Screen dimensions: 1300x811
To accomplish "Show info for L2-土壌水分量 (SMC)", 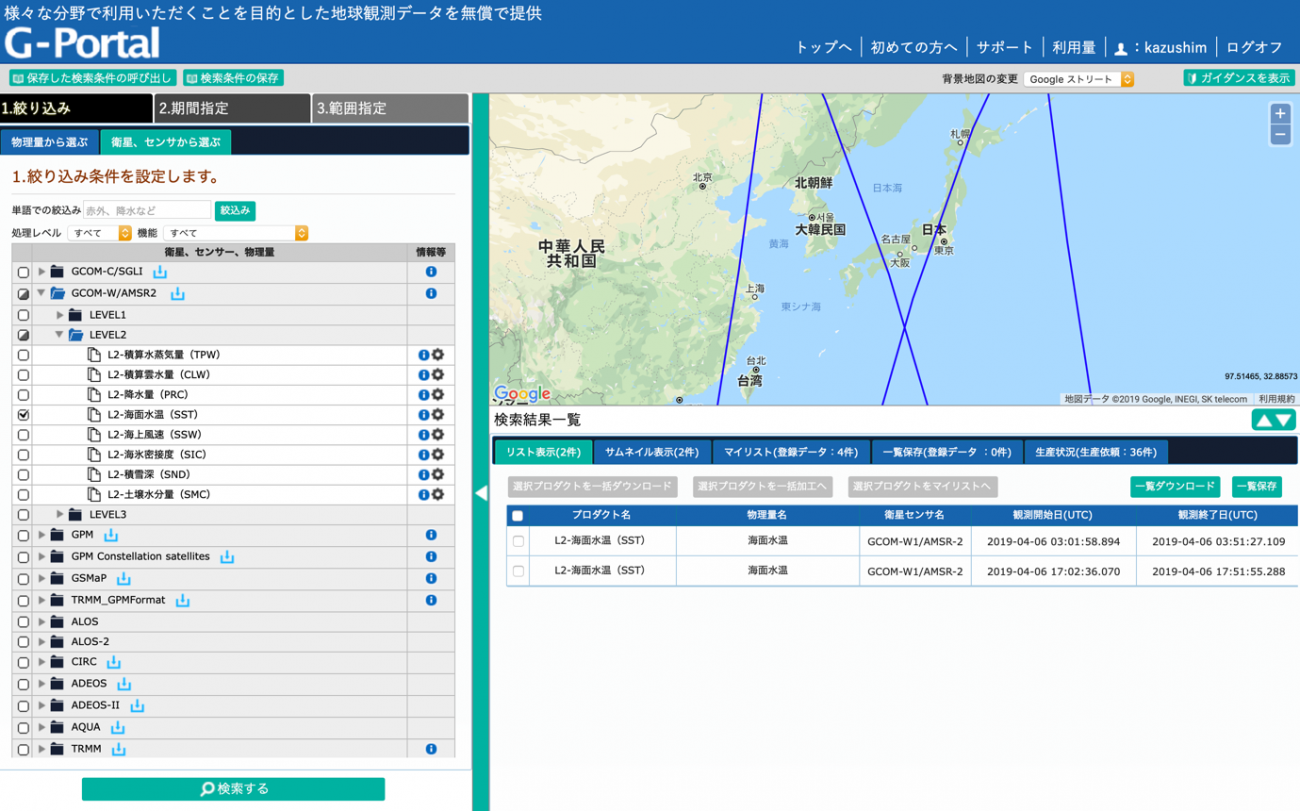I will [424, 495].
